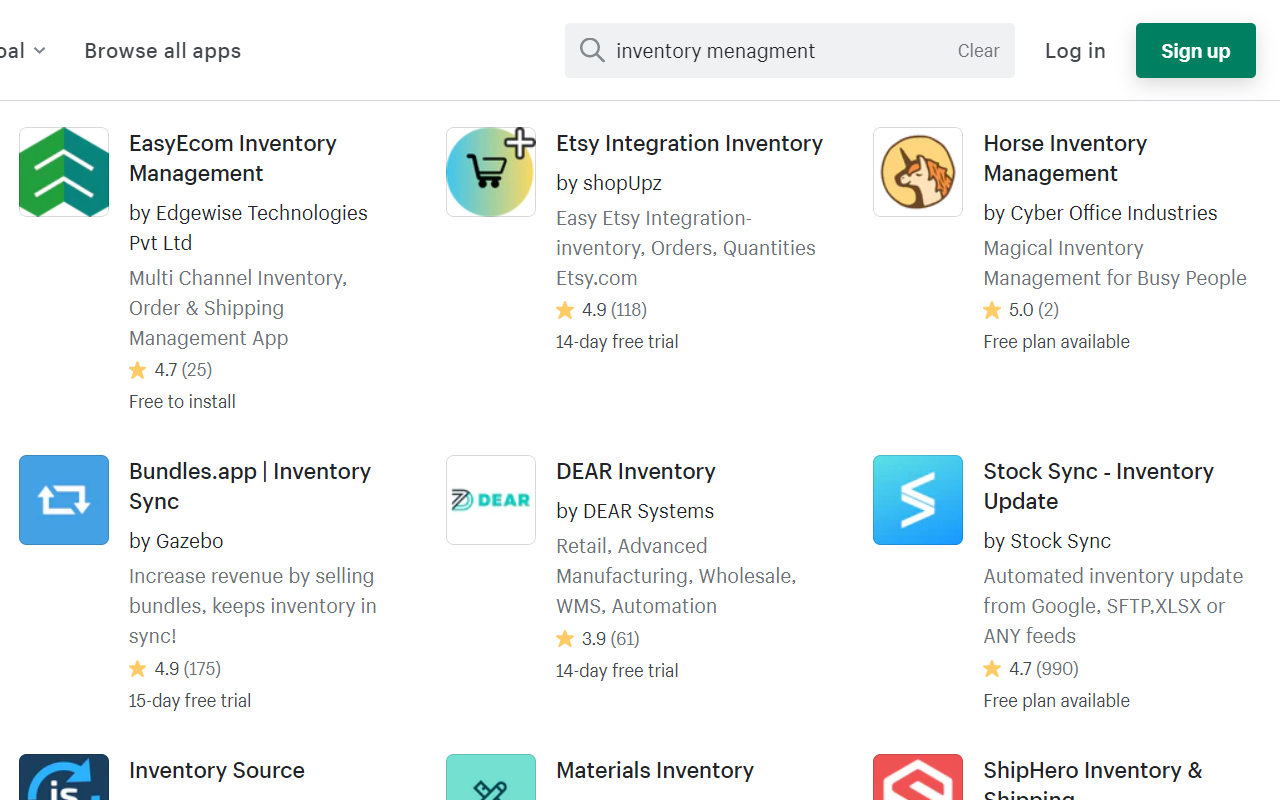Expand the category dropdown at top left
Image resolution: width=1280 pixels, height=800 pixels.
[x=20, y=50]
